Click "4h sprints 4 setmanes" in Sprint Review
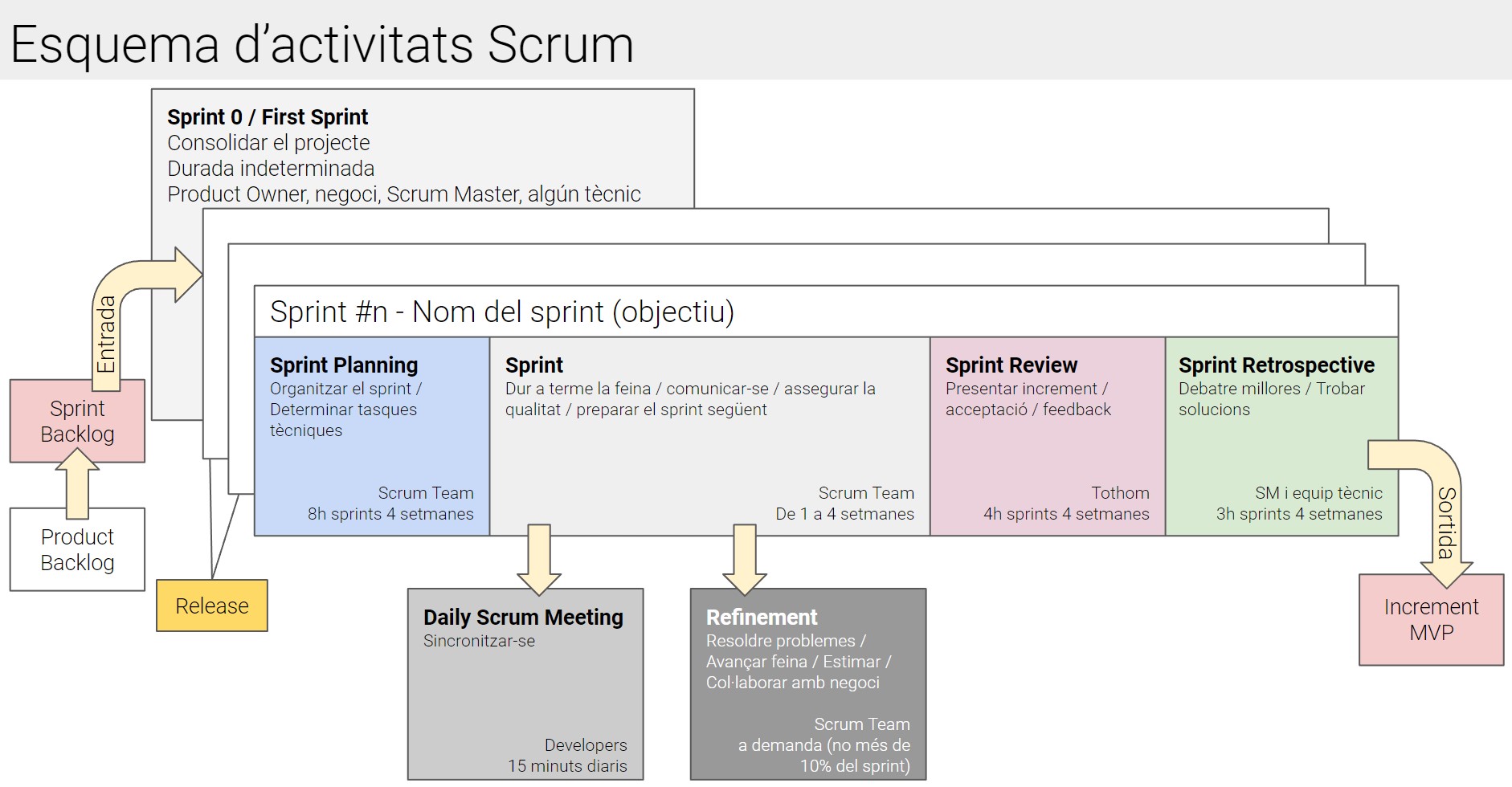Screen dimensions: 1512x787 pos(1066,514)
